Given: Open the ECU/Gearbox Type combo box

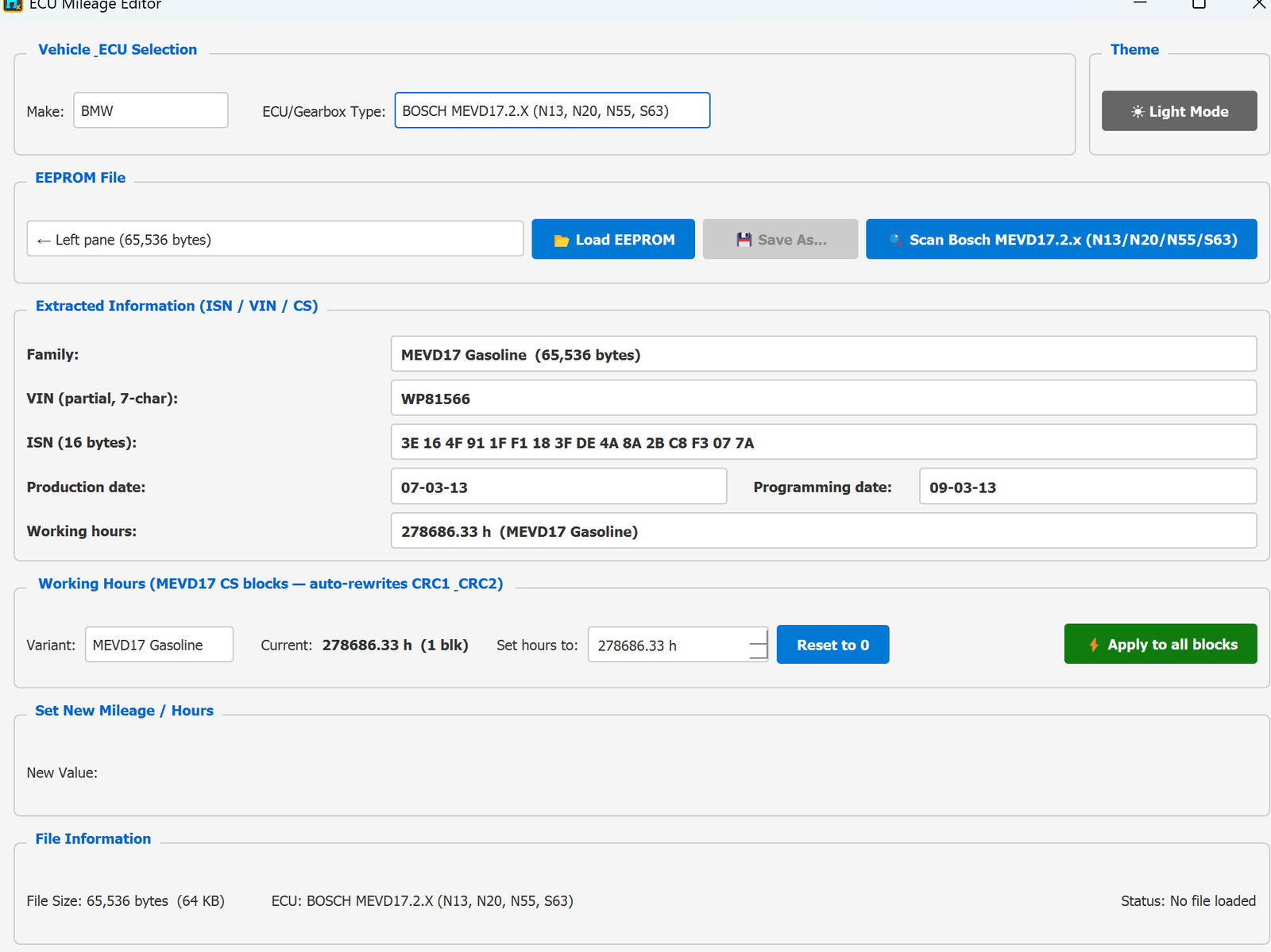Looking at the screenshot, I should coord(552,110).
